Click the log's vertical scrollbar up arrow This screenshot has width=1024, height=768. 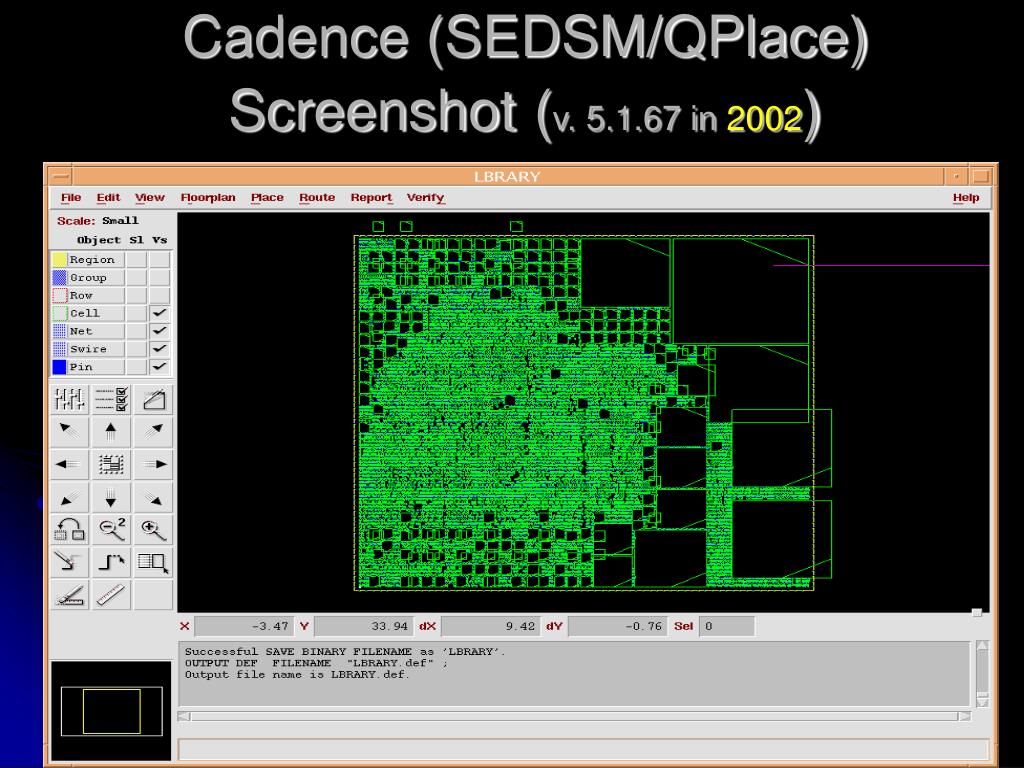click(x=982, y=647)
